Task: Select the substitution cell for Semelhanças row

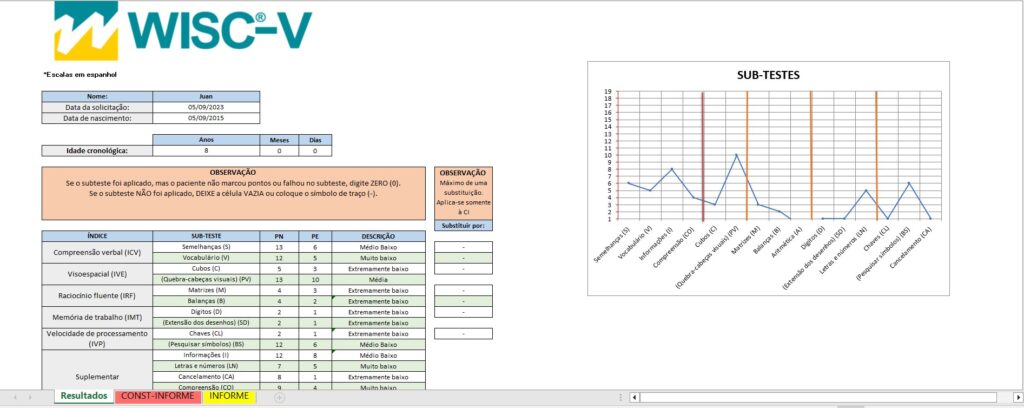Action: coord(464,246)
